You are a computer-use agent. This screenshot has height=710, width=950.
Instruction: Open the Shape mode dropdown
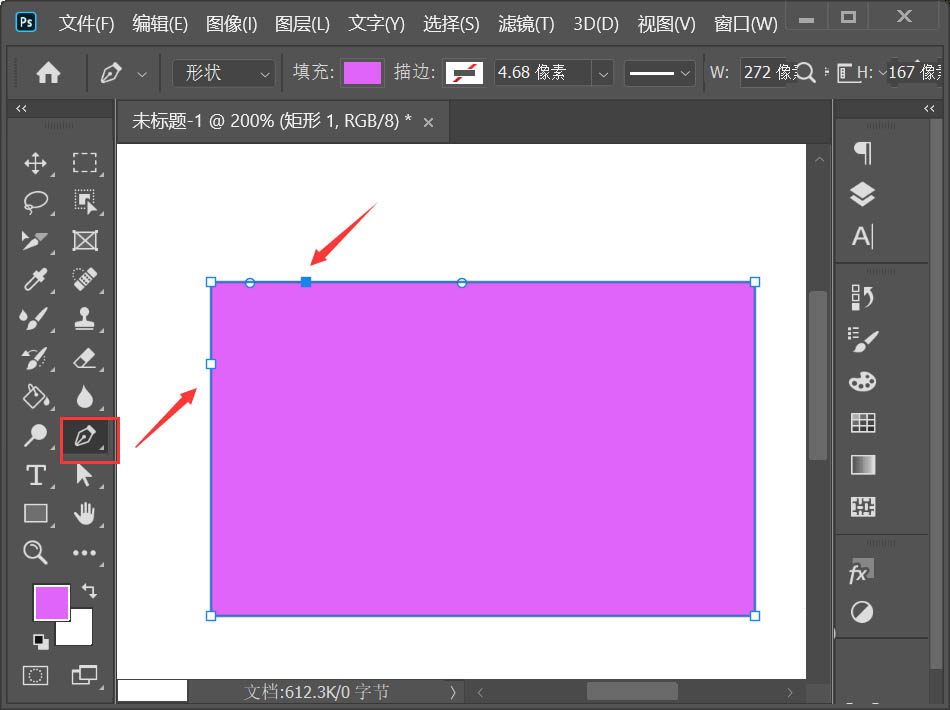click(222, 72)
